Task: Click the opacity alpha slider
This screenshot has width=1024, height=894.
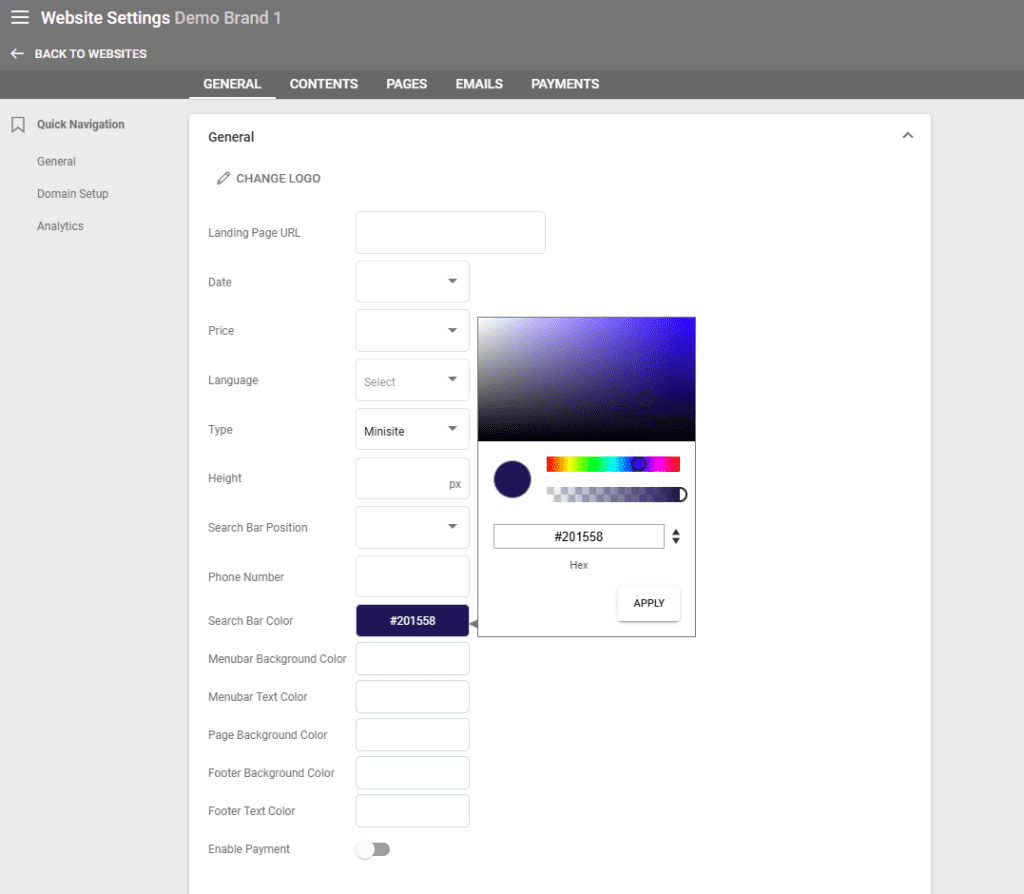Action: tap(614, 494)
